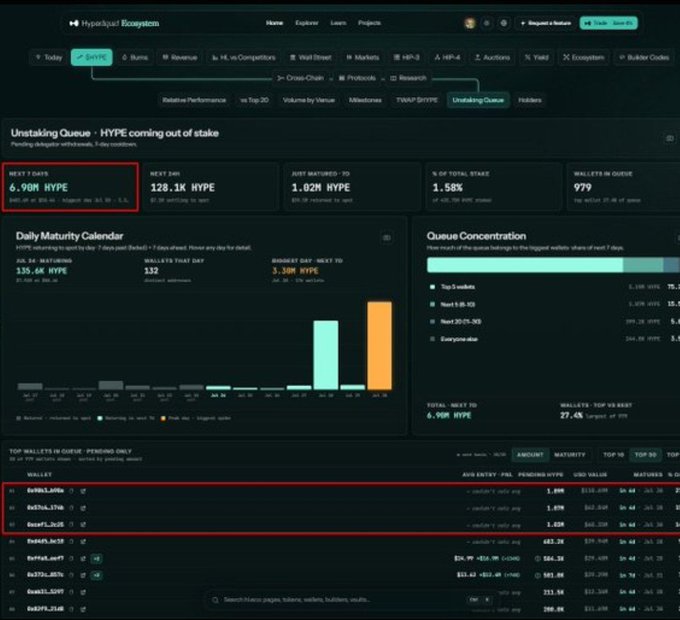
Task: Switch to the HIP-4 tab
Action: [447, 57]
